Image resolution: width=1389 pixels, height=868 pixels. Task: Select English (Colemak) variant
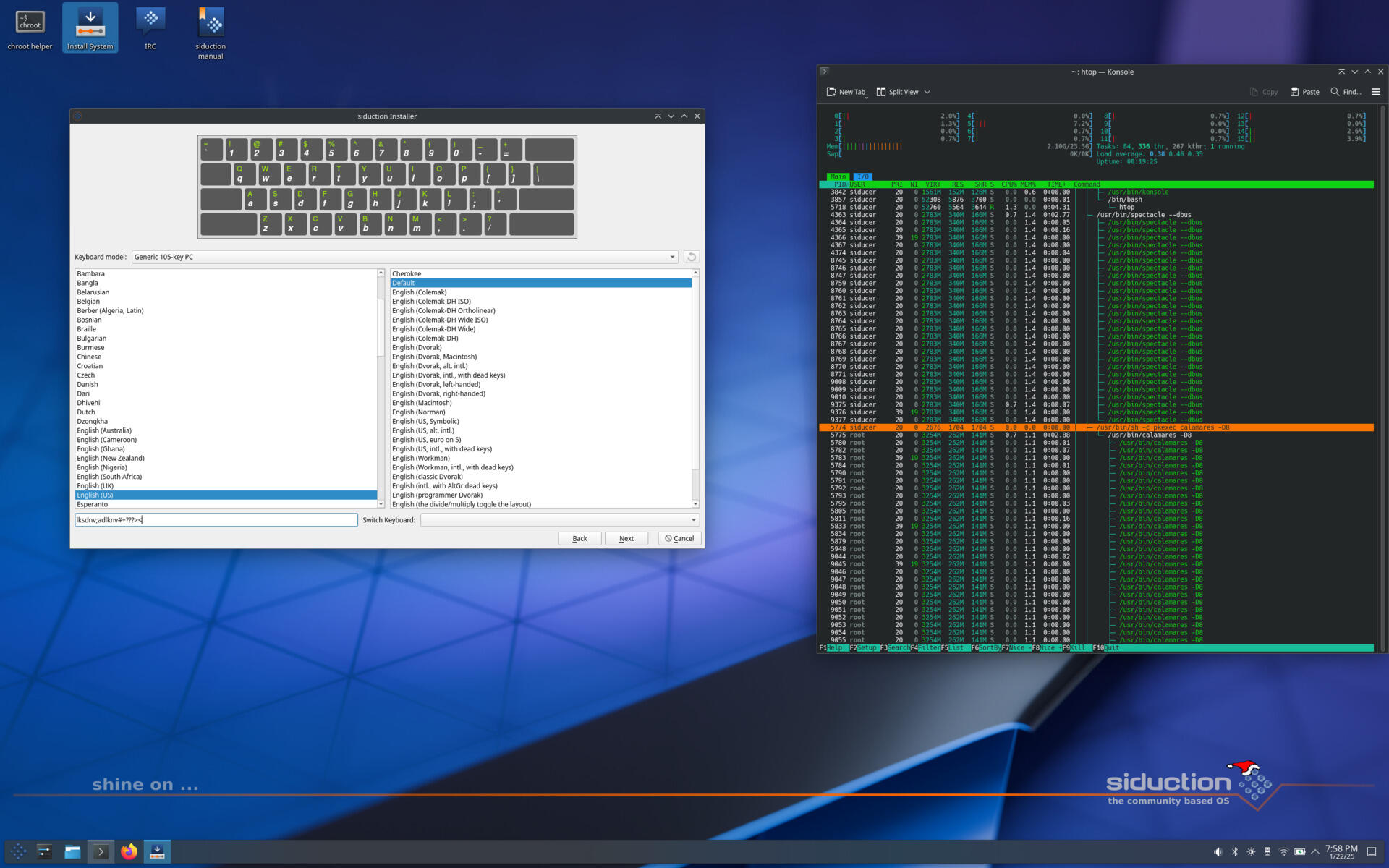(540, 292)
